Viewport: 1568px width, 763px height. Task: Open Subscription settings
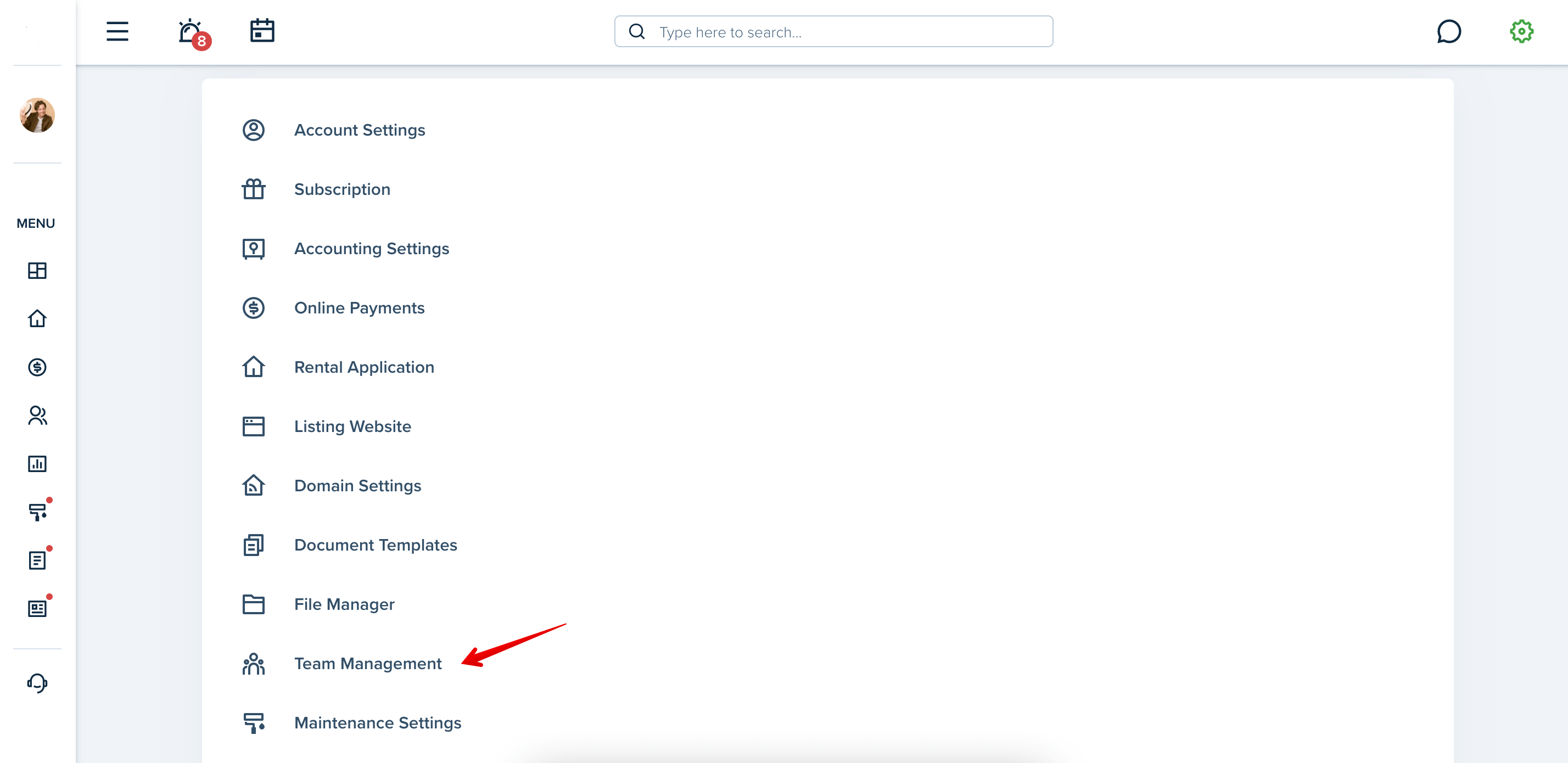coord(342,189)
